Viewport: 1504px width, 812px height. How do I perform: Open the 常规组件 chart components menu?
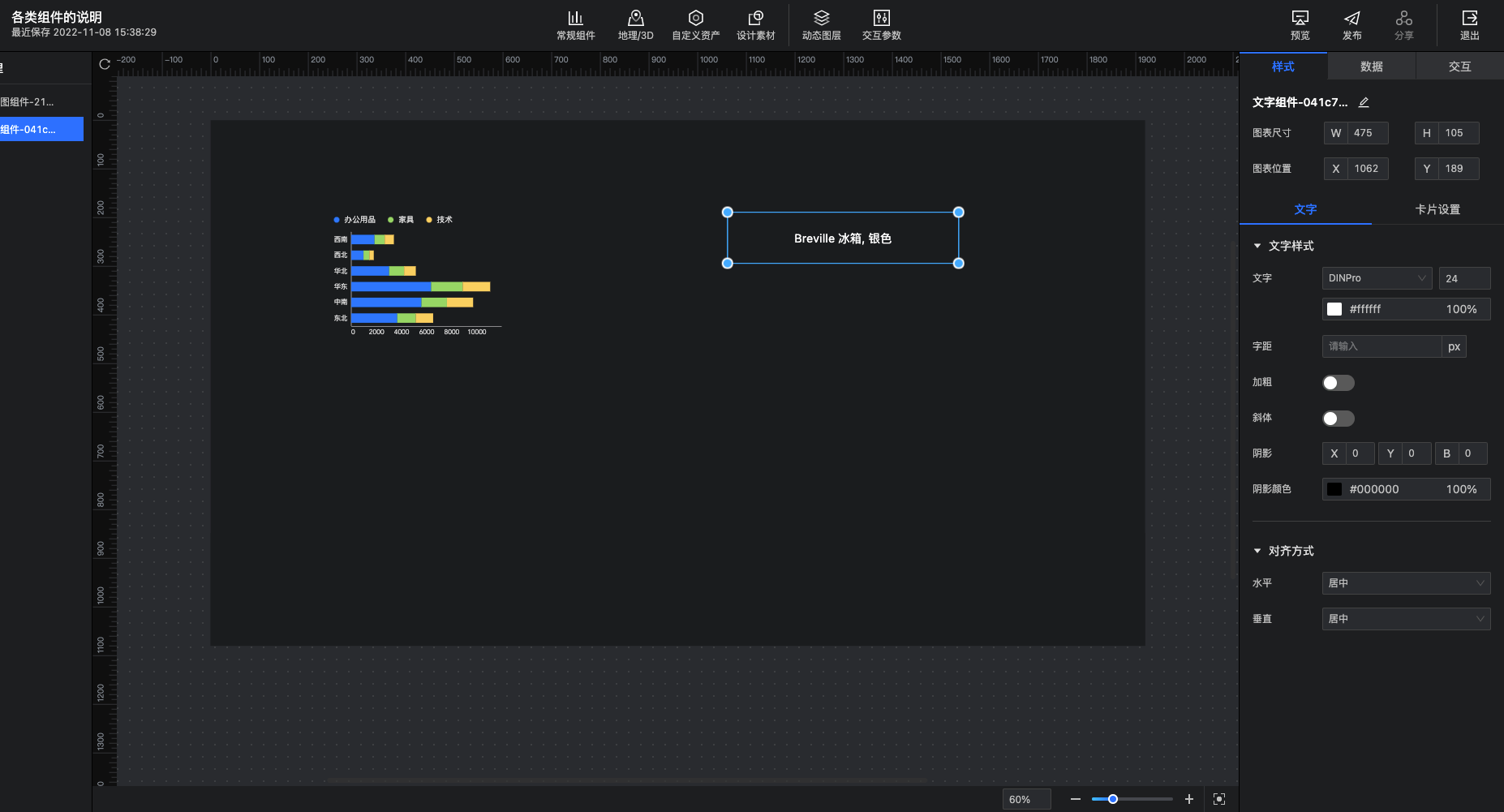click(575, 25)
